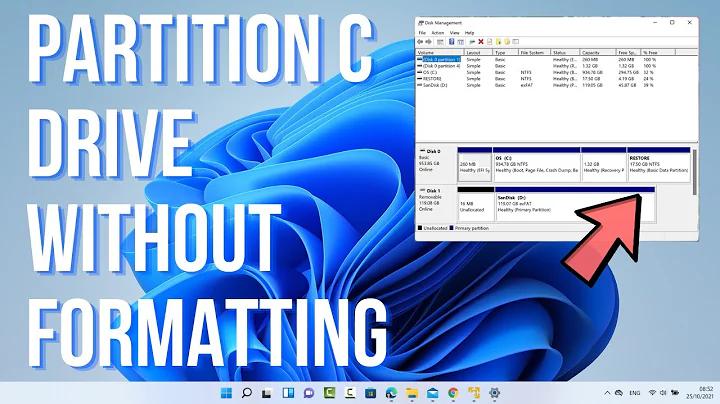Sort by the % Free column header
Viewport: 720px width, 404px height.
click(x=658, y=53)
